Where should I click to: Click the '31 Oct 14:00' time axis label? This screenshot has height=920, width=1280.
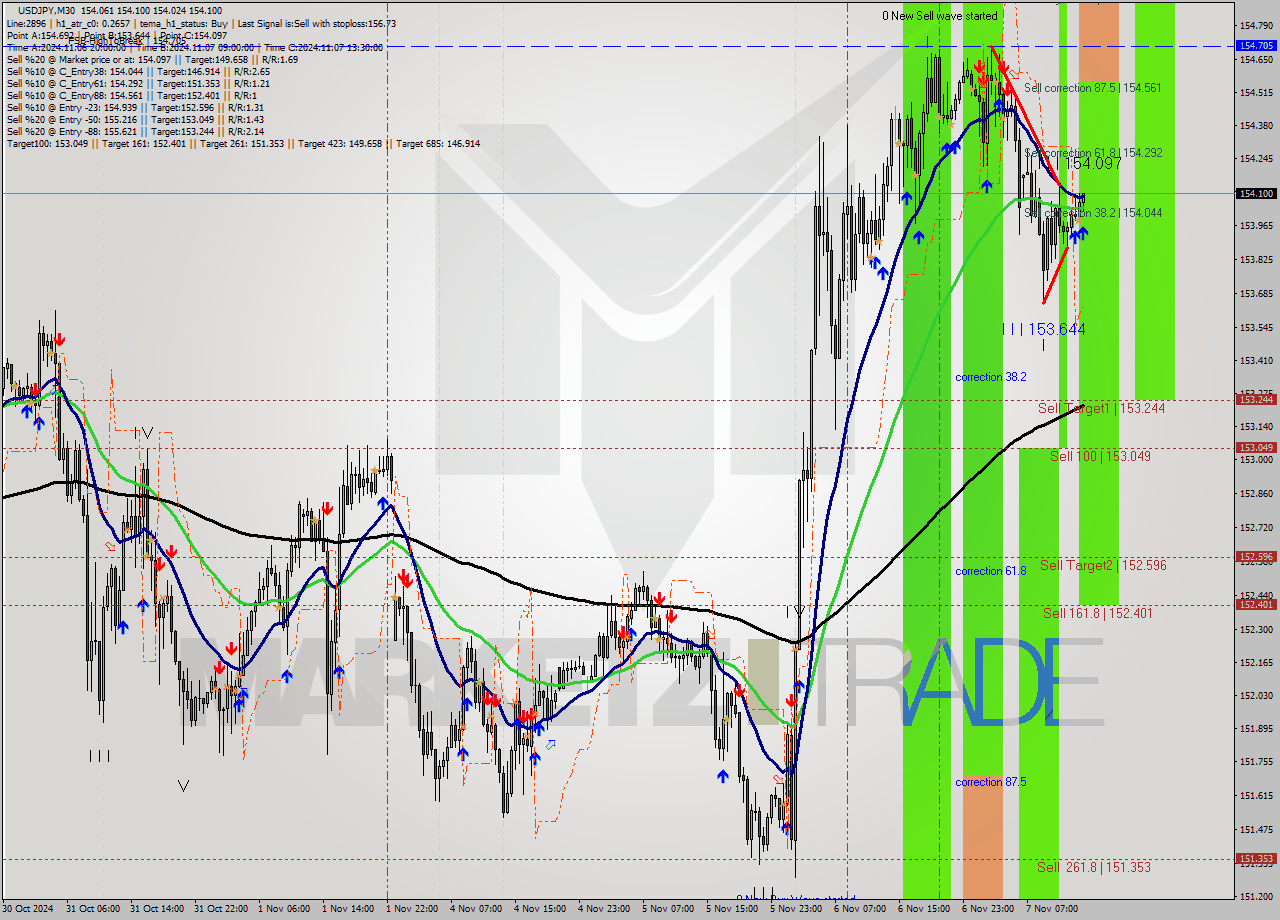[x=156, y=909]
